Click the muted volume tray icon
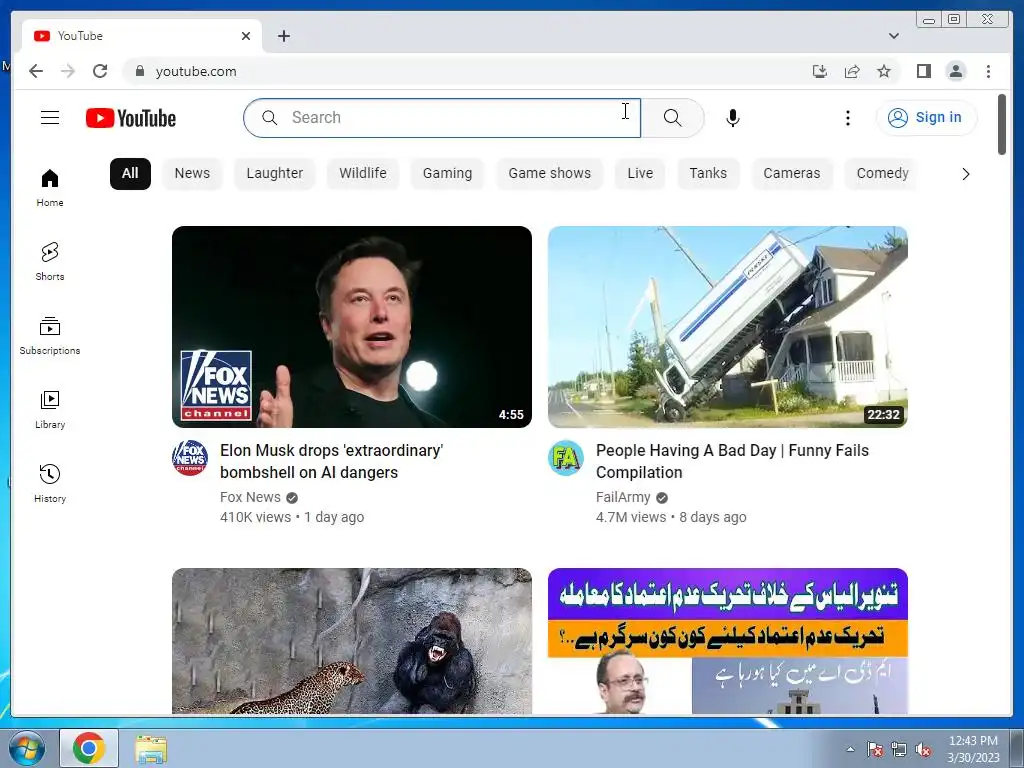Viewport: 1024px width, 768px height. pyautogui.click(x=923, y=750)
